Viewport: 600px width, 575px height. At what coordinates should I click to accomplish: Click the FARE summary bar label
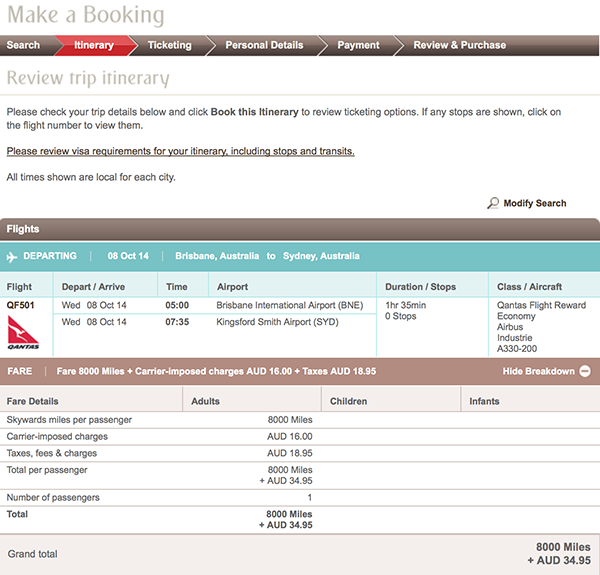20,371
